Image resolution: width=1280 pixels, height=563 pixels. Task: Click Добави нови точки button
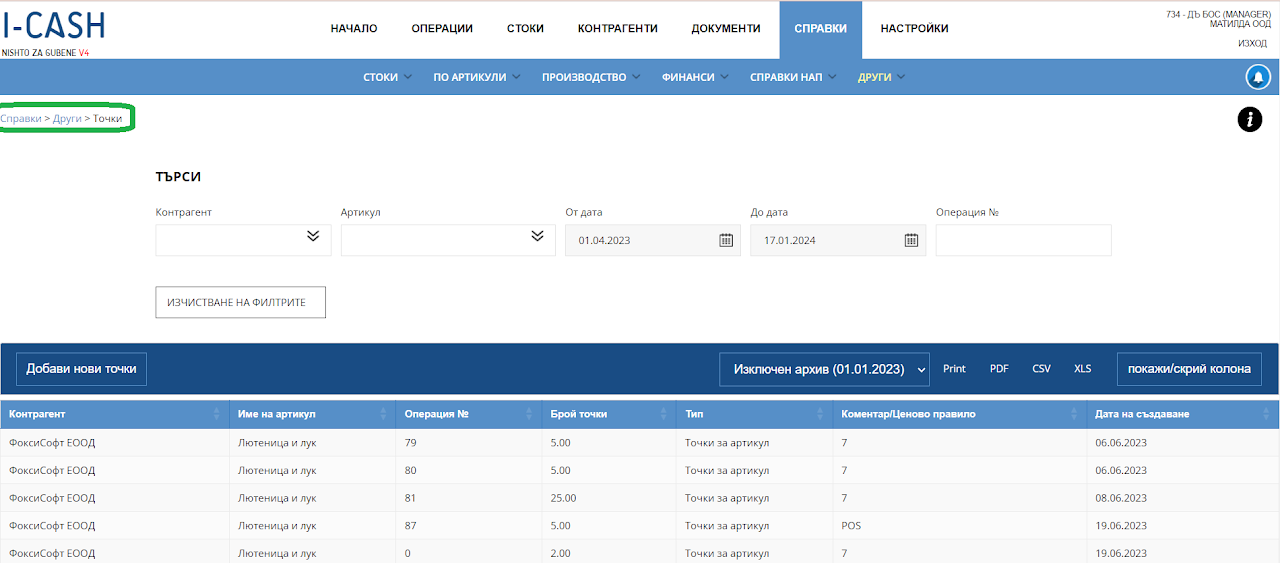point(81,369)
